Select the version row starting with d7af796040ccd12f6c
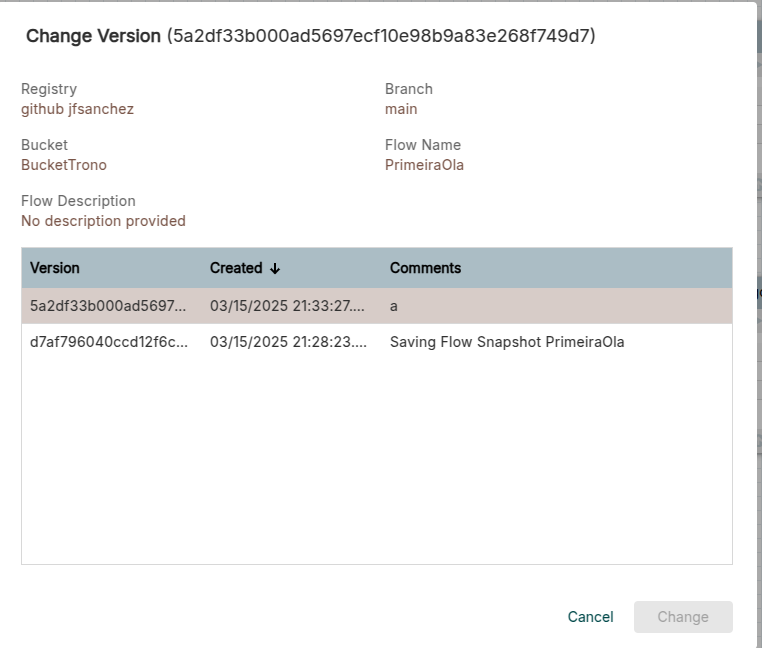762x648 pixels. pyautogui.click(x=108, y=342)
